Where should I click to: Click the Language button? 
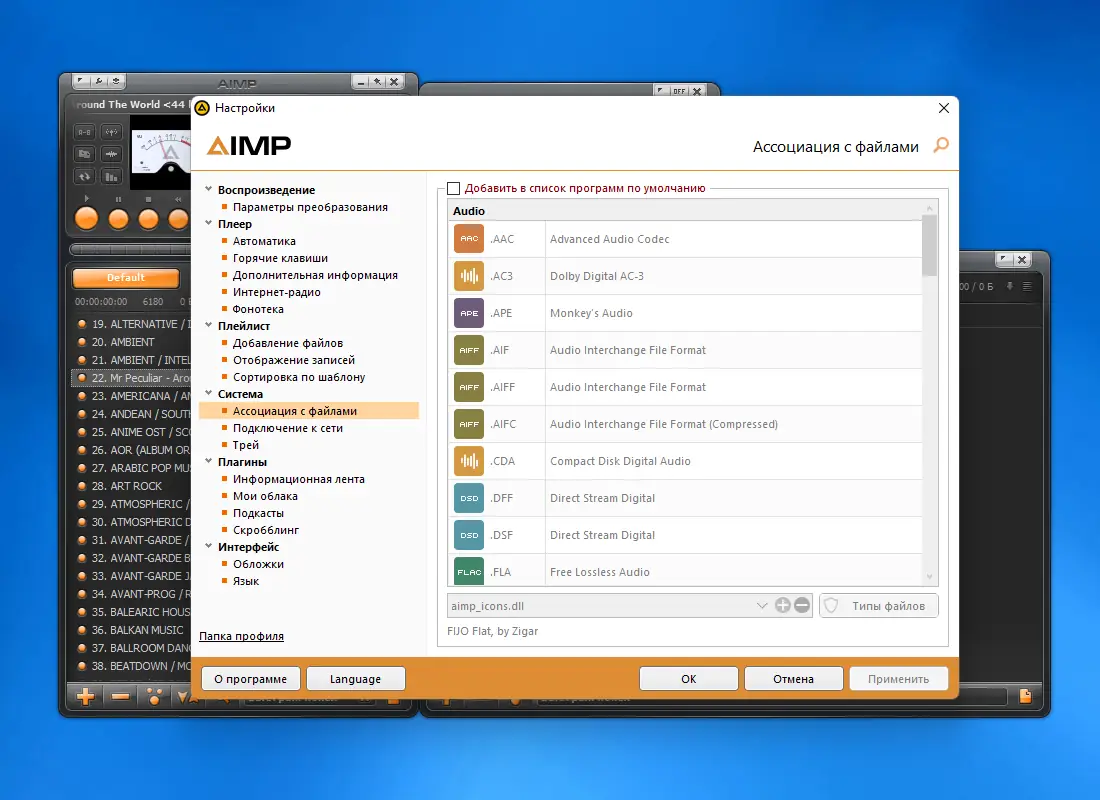(355, 679)
